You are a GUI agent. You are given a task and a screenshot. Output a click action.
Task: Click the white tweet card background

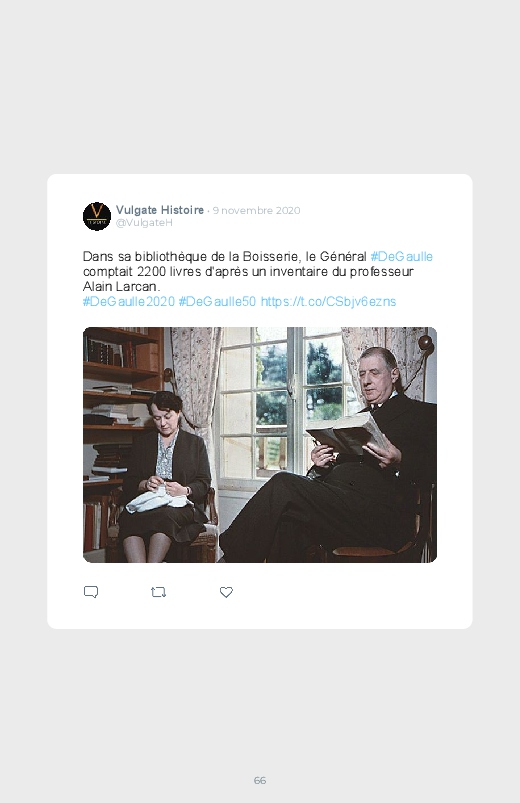[x=260, y=402]
